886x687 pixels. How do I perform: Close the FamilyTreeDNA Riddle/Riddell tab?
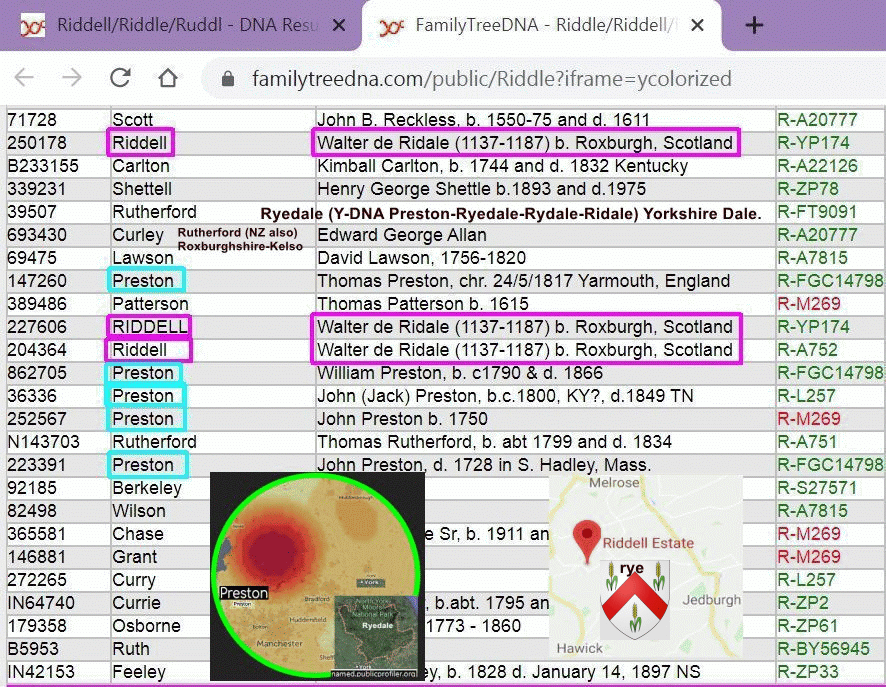point(697,25)
